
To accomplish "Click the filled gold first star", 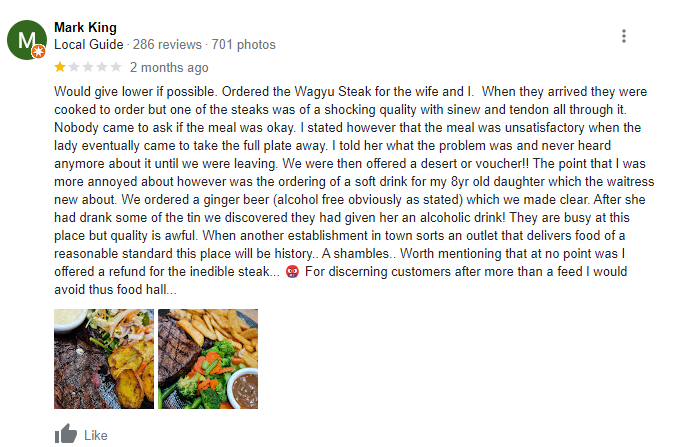I will [60, 67].
